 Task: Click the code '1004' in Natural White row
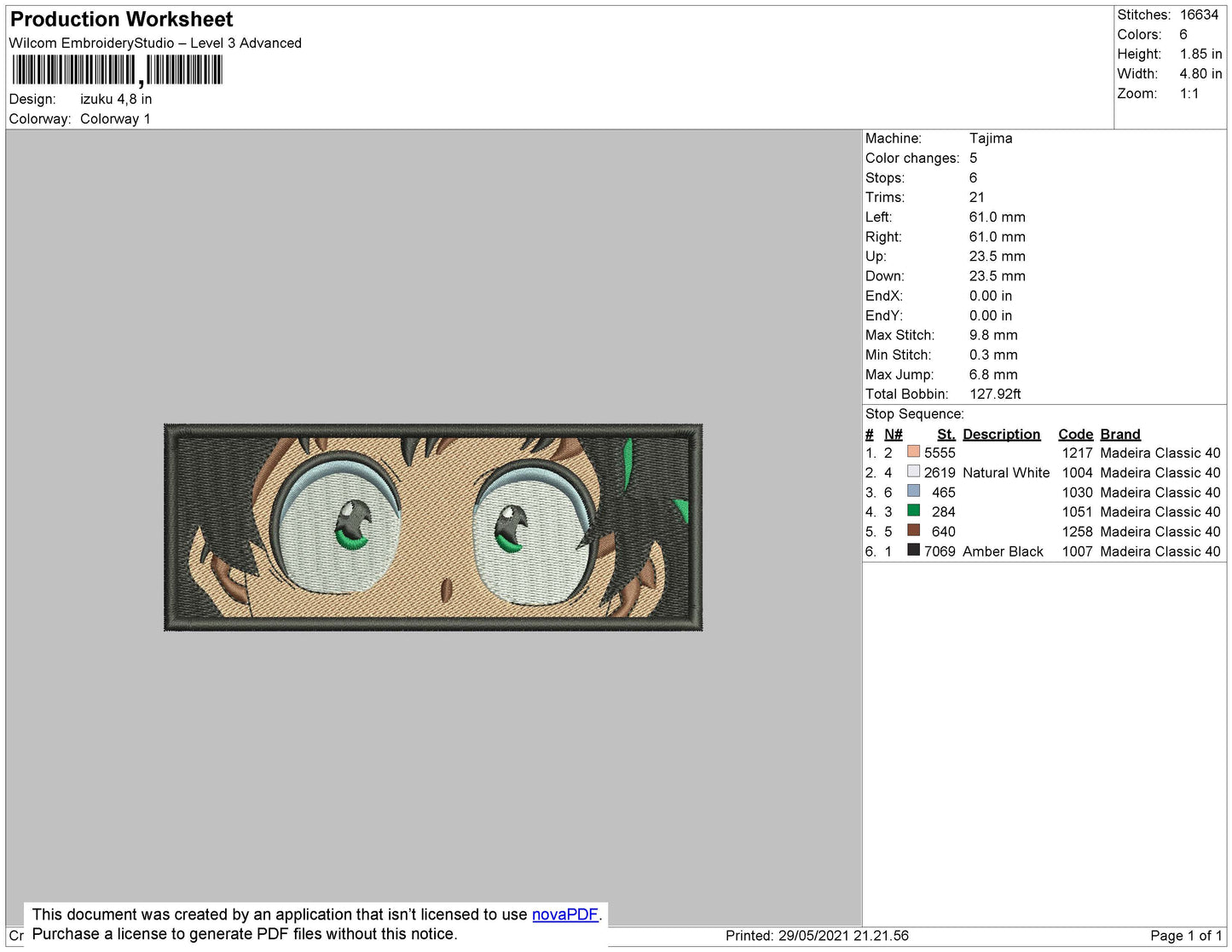(x=1077, y=472)
